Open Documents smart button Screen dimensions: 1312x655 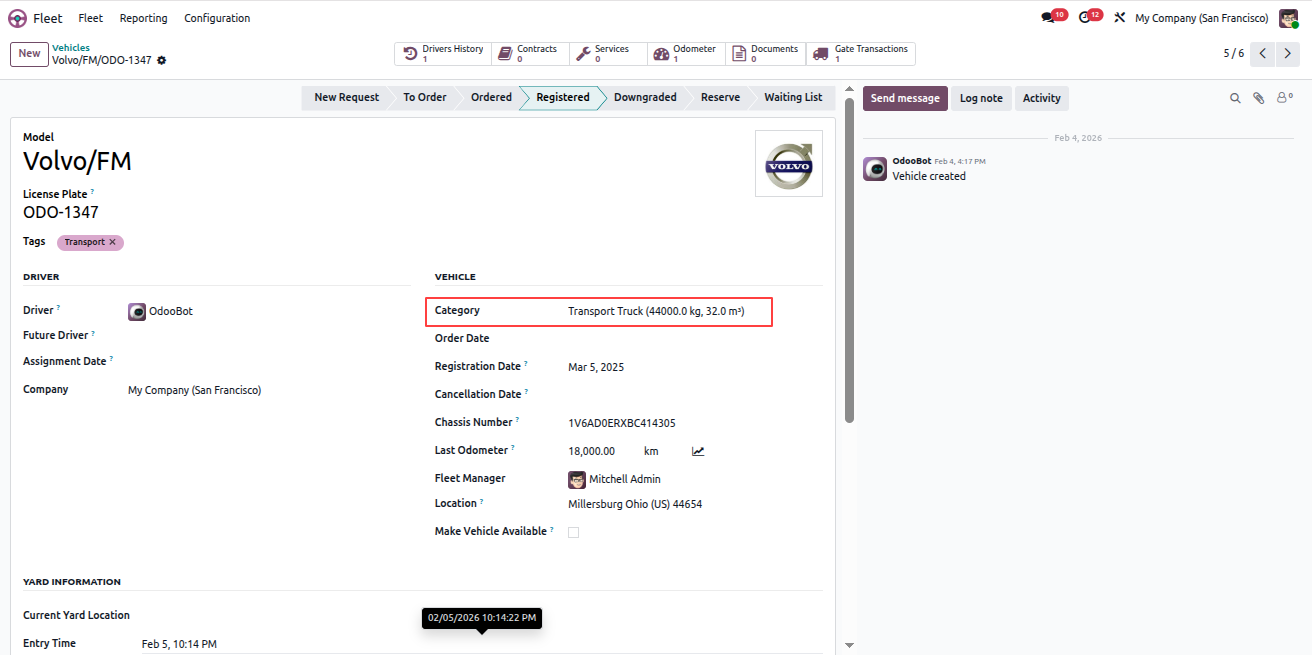(x=766, y=54)
